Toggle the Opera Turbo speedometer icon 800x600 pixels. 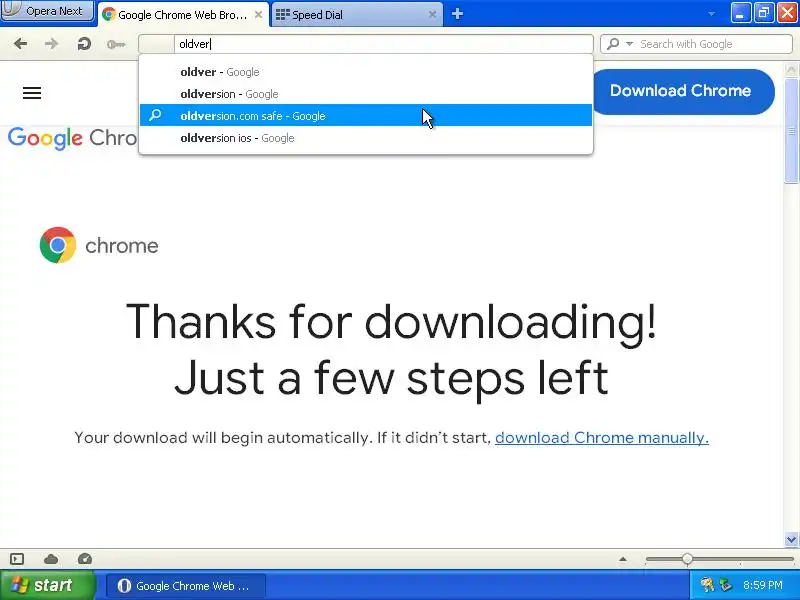click(85, 559)
